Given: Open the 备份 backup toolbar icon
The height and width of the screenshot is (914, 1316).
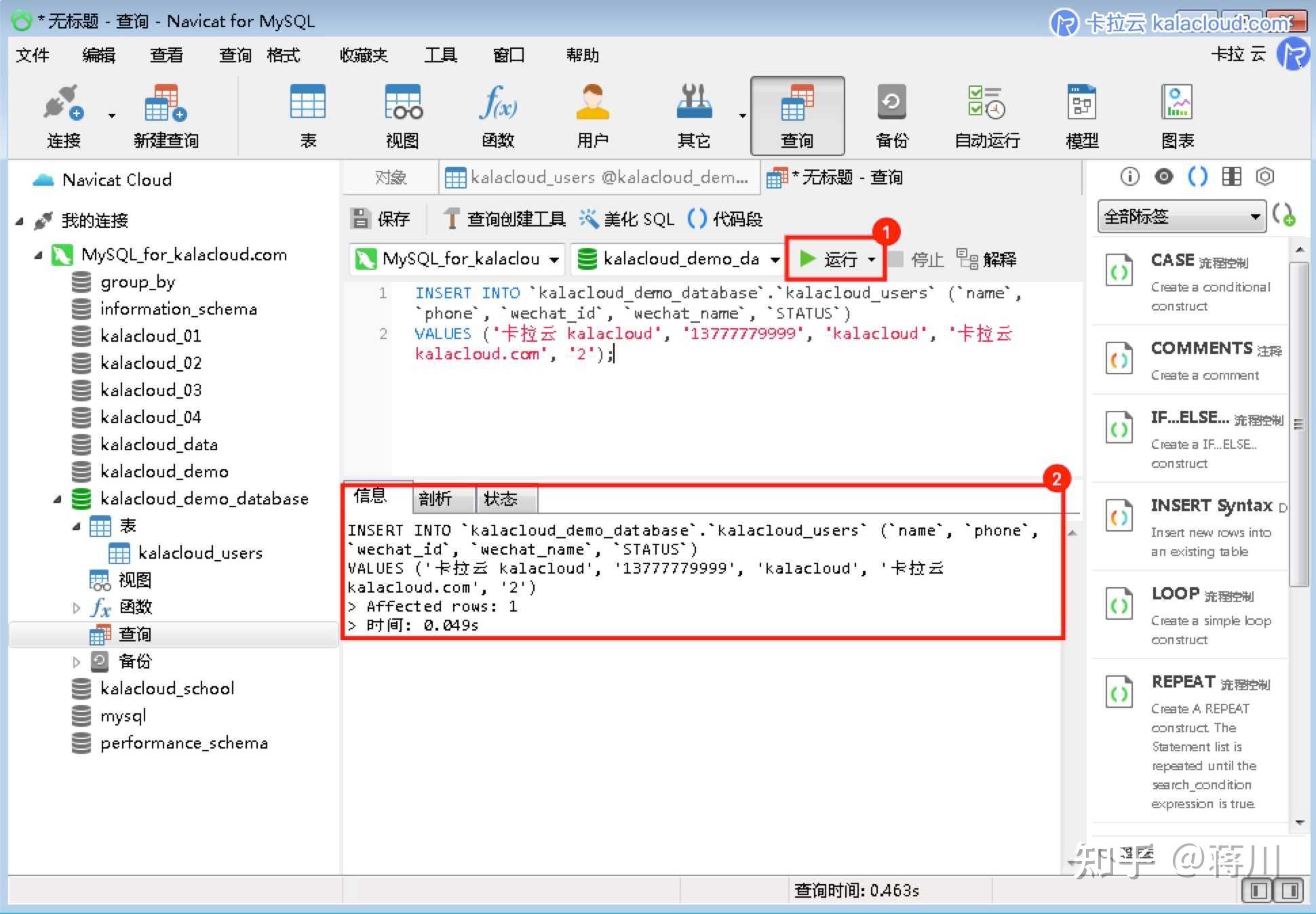Looking at the screenshot, I should click(x=891, y=103).
